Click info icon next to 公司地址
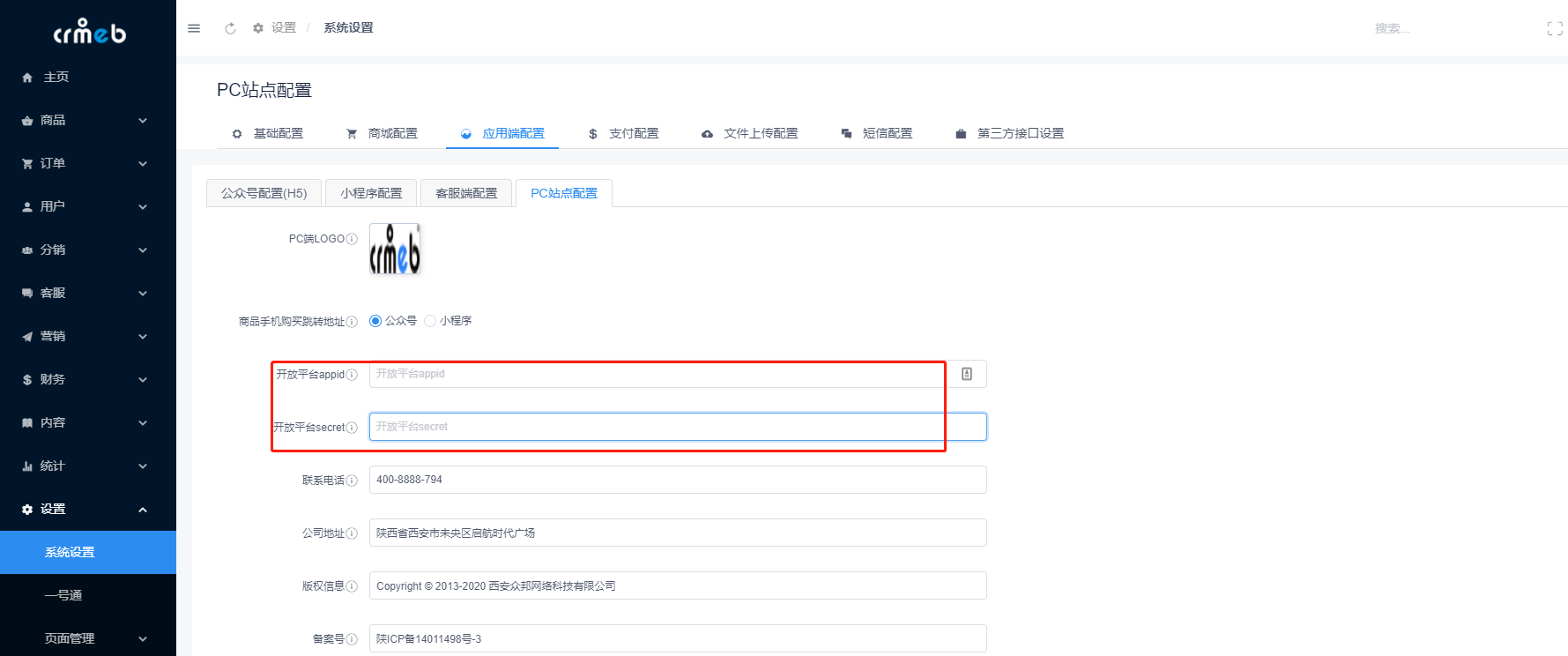This screenshot has width=1568, height=656. point(352,533)
